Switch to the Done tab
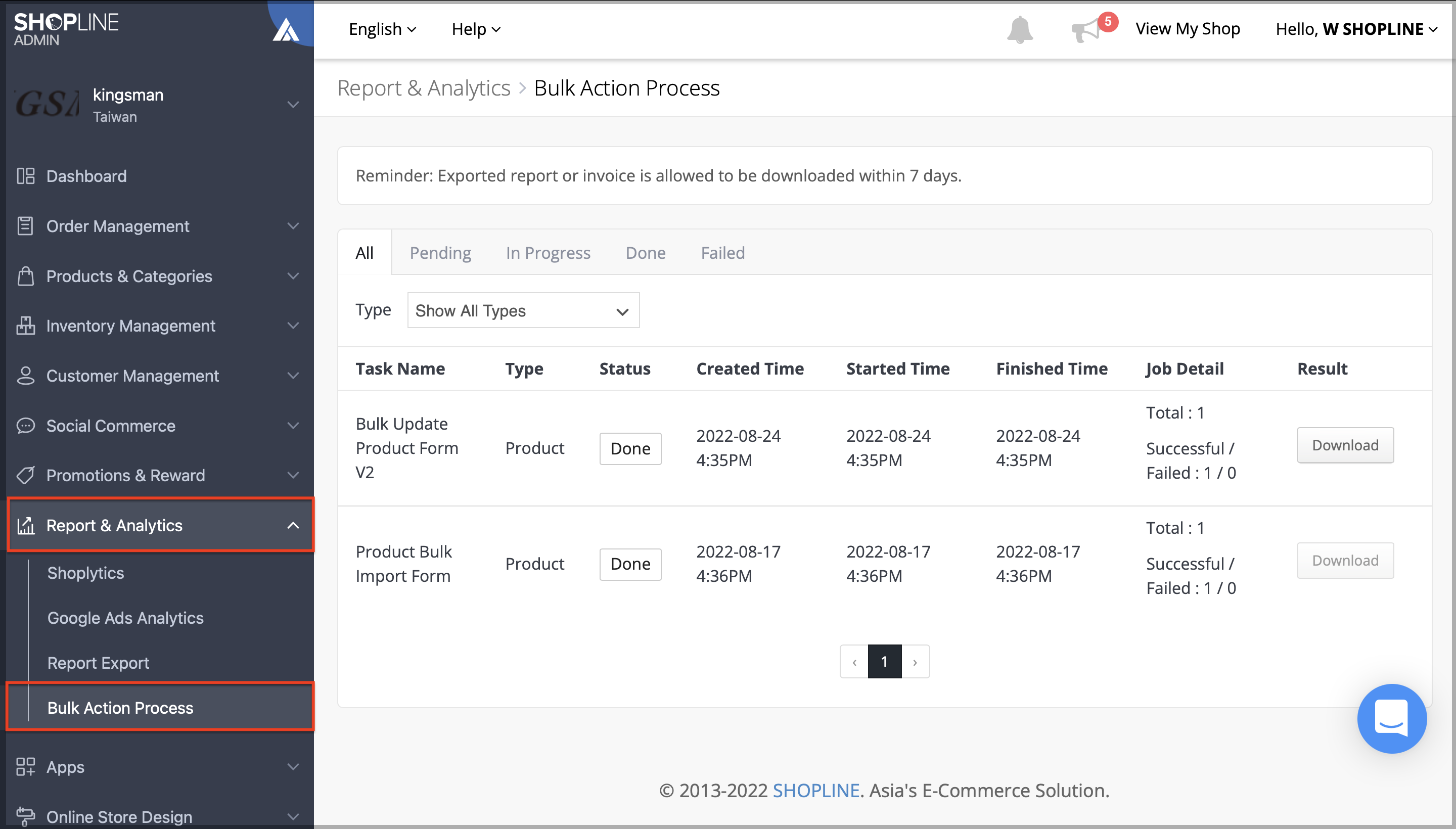Viewport: 1456px width, 829px height. pyautogui.click(x=646, y=253)
